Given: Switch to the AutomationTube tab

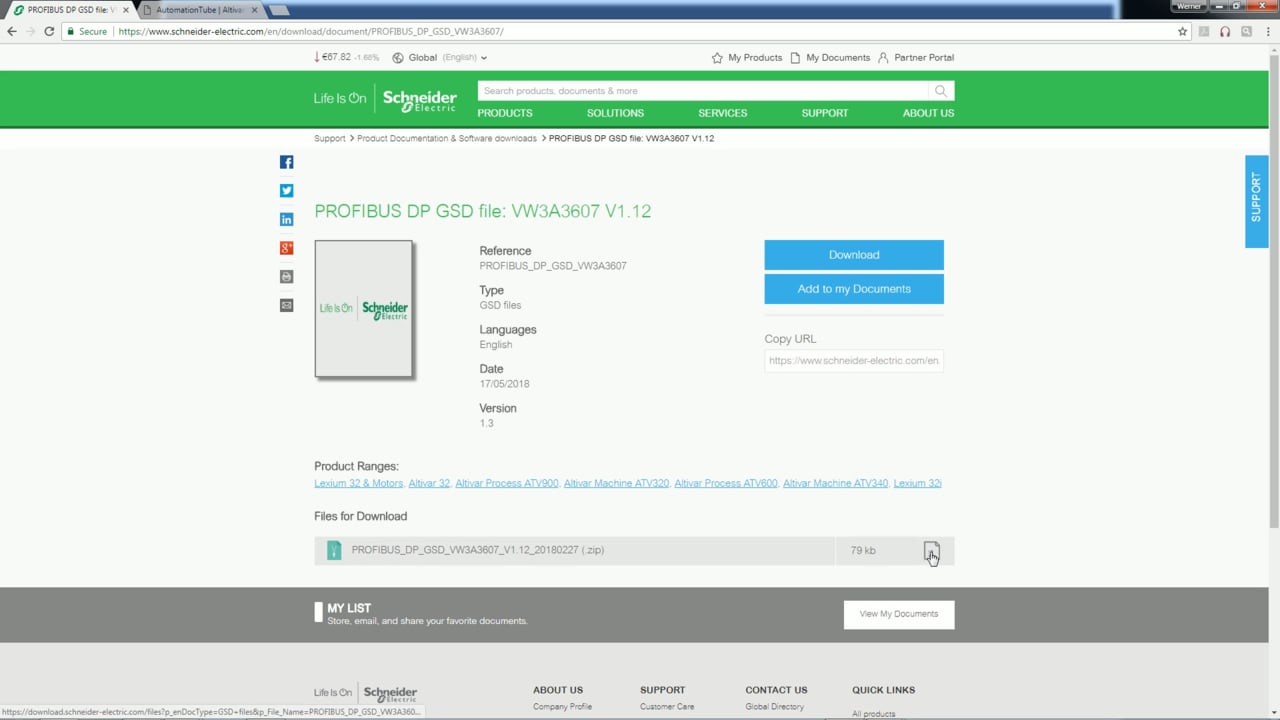Looking at the screenshot, I should pyautogui.click(x=200, y=10).
